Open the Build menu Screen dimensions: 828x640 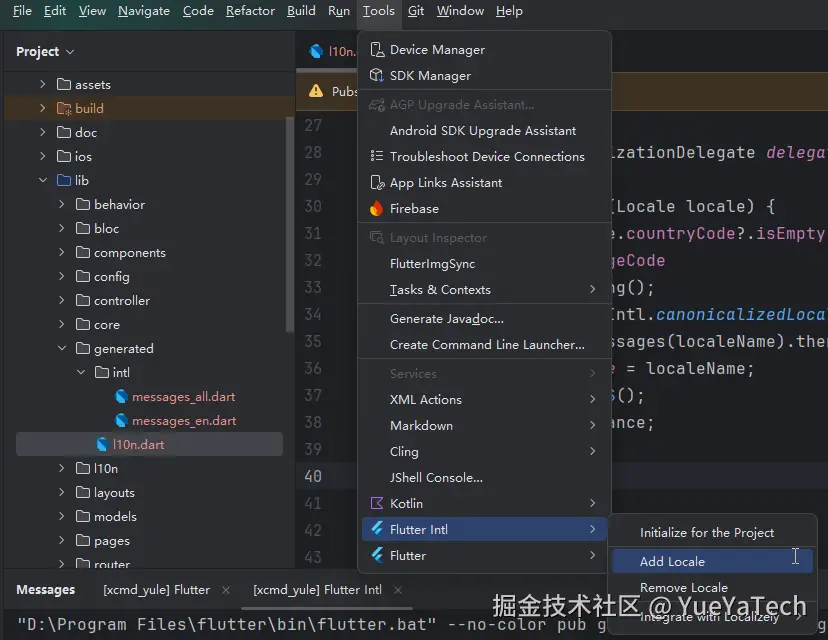(x=301, y=11)
